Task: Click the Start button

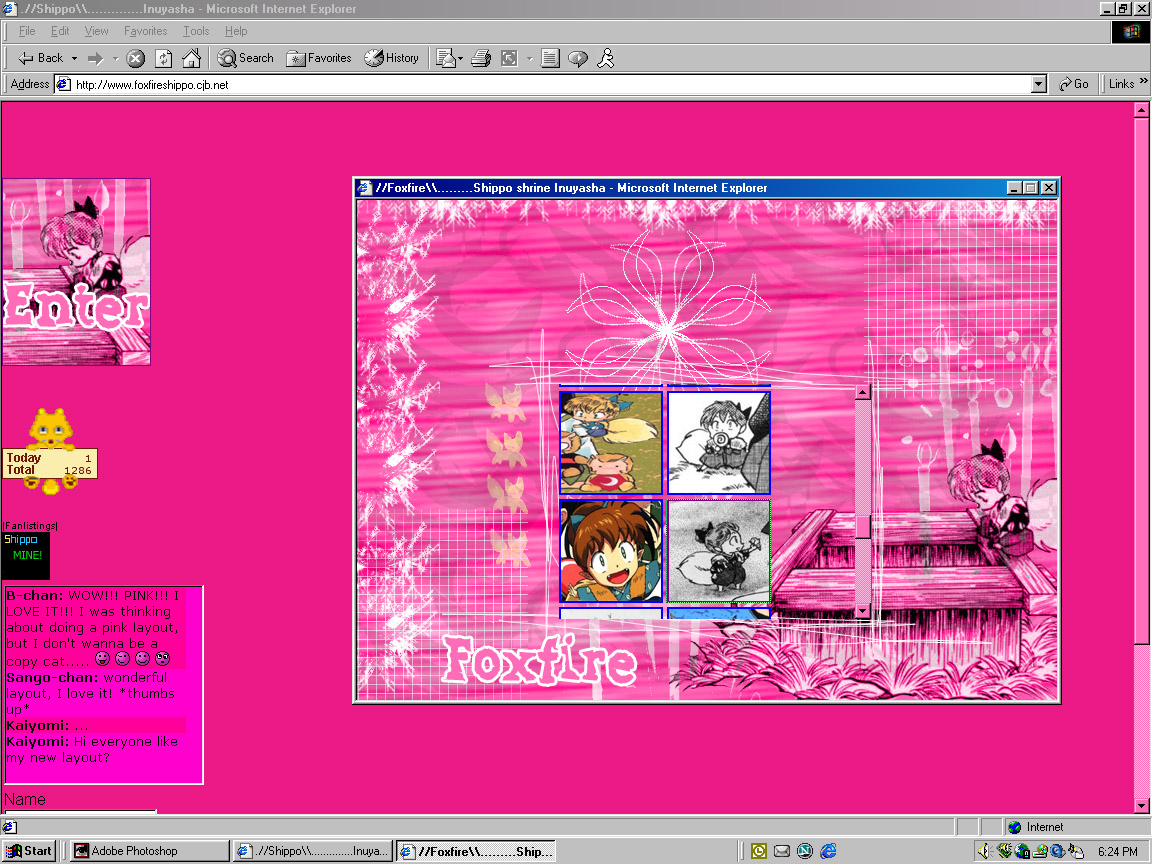Action: coord(29,851)
